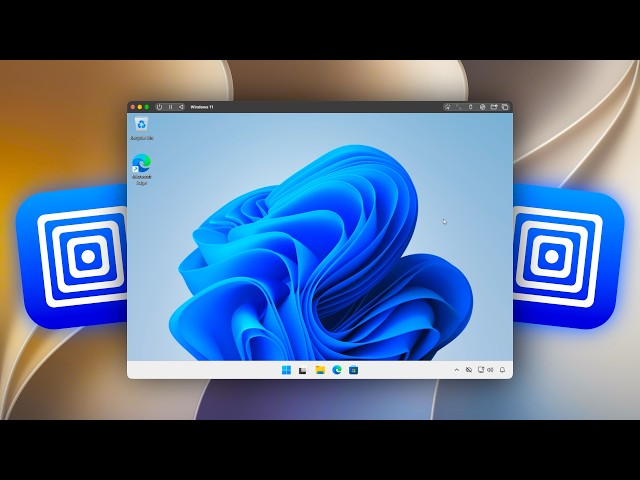Launch Microsoft Edge from the taskbar
Screen dimensions: 640x480
click(x=337, y=370)
